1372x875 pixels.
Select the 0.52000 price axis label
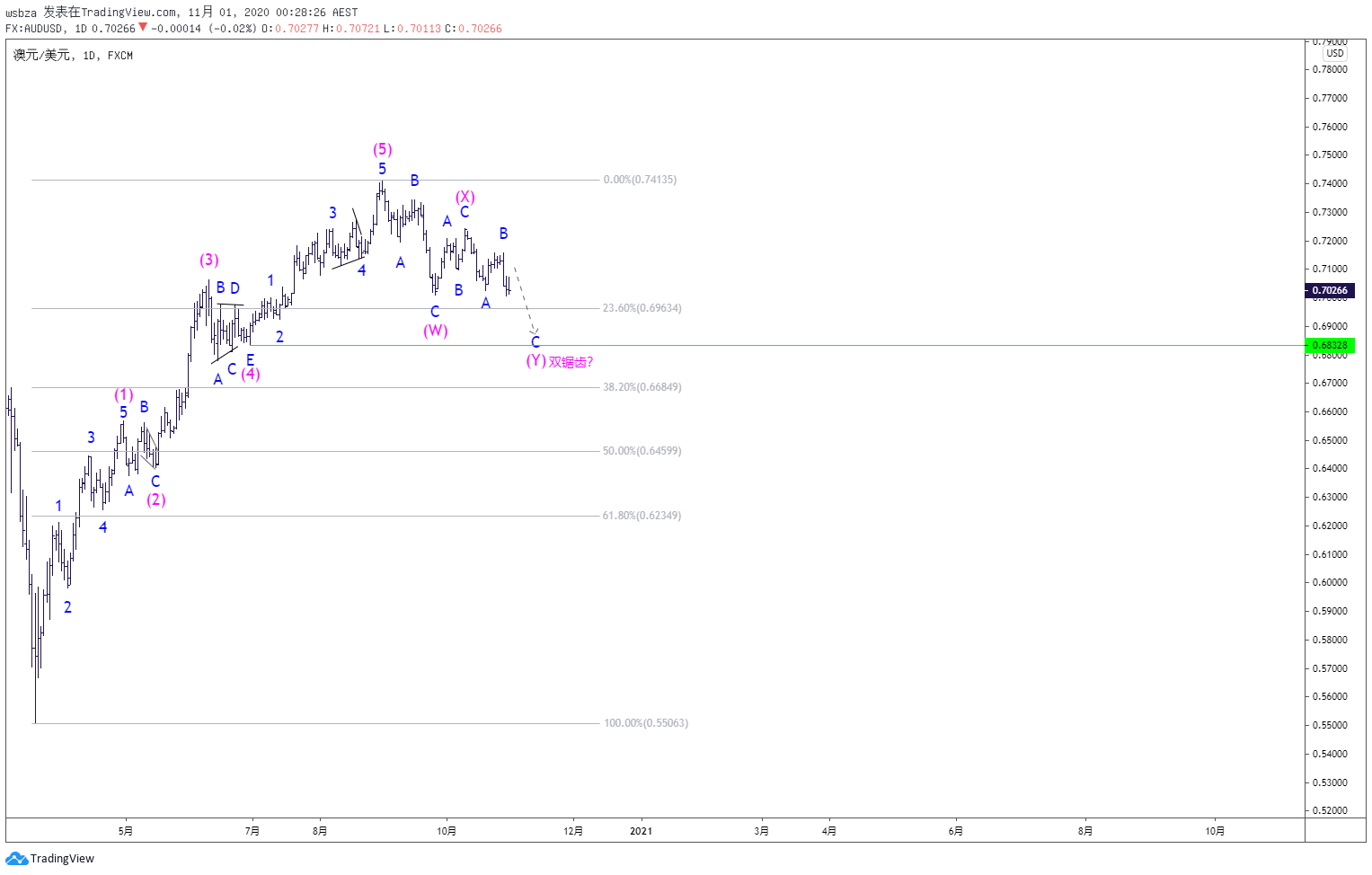1330,810
